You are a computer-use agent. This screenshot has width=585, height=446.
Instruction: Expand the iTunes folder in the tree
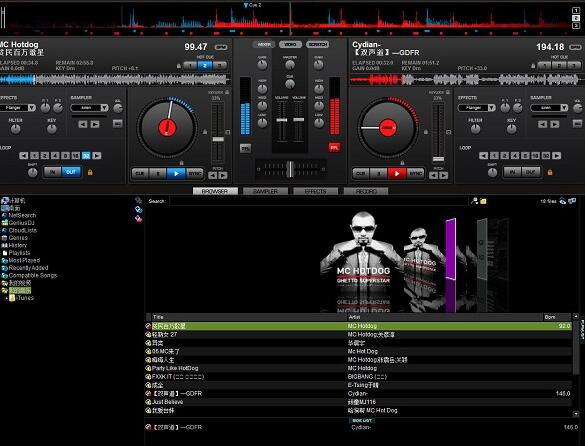(6, 298)
